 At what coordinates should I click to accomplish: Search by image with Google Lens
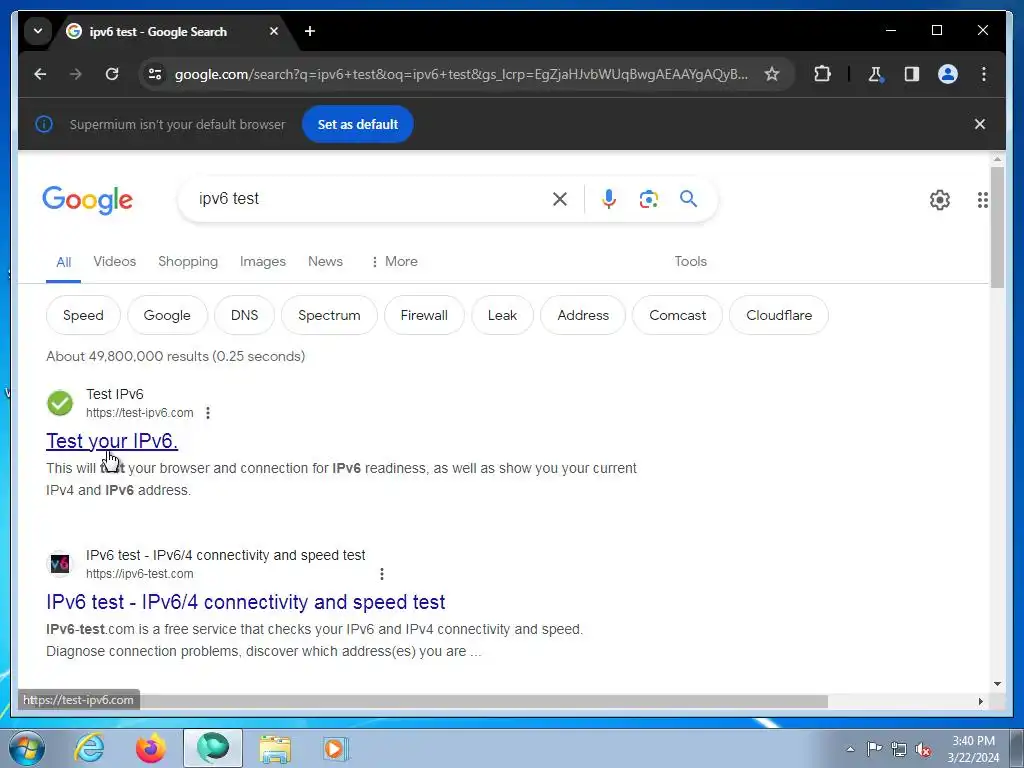(x=648, y=199)
